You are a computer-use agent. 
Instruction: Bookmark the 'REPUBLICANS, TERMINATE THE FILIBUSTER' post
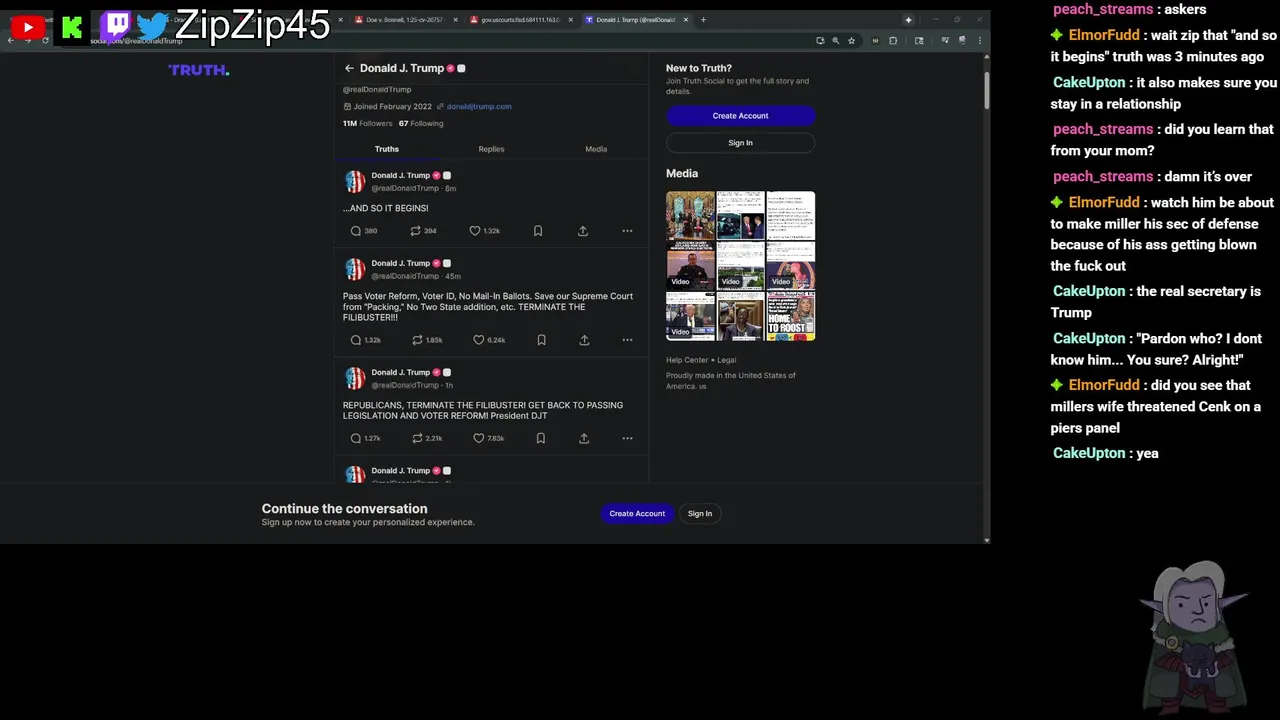point(541,438)
